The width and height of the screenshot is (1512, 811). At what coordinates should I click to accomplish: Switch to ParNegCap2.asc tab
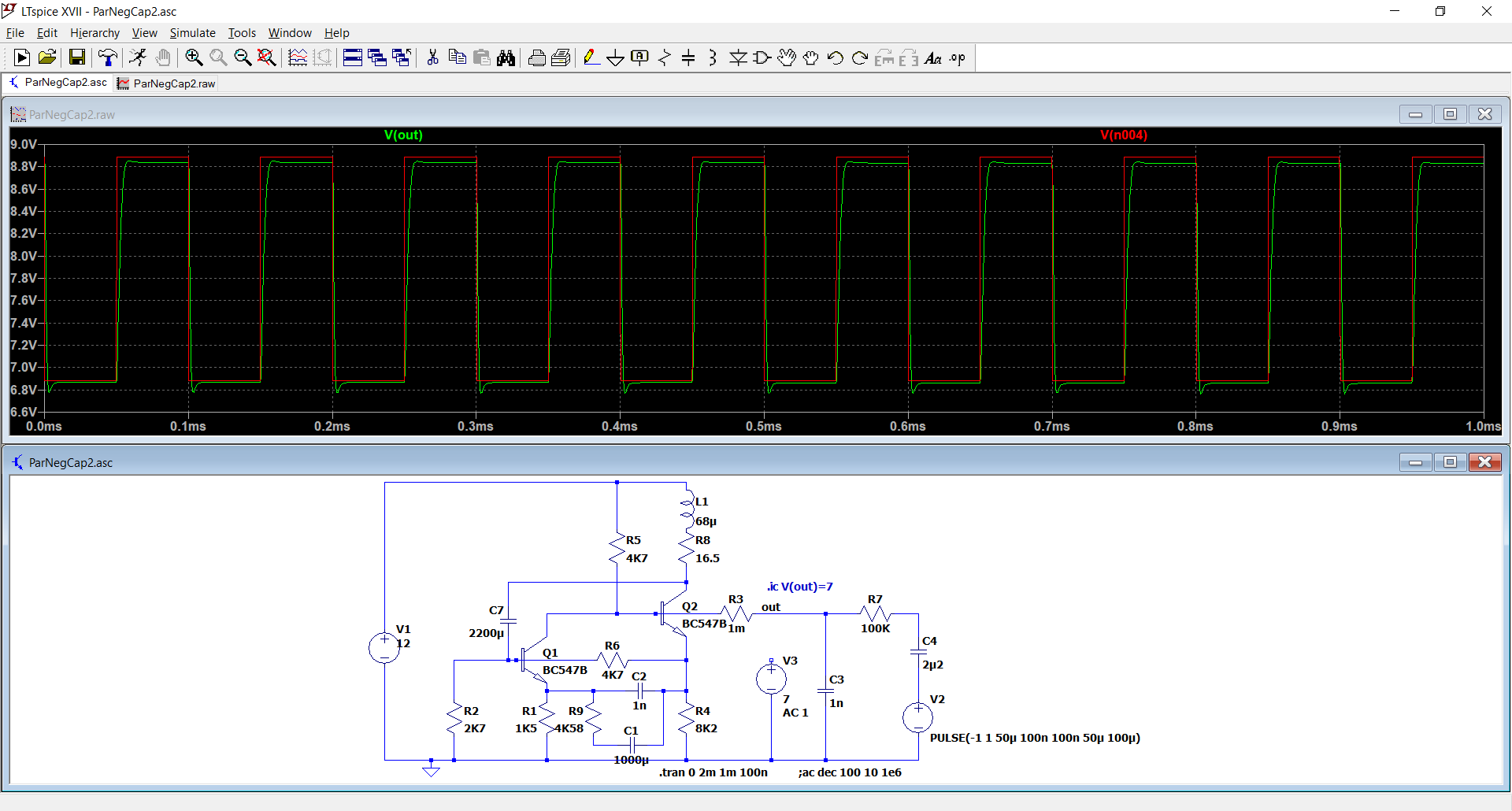pos(58,83)
